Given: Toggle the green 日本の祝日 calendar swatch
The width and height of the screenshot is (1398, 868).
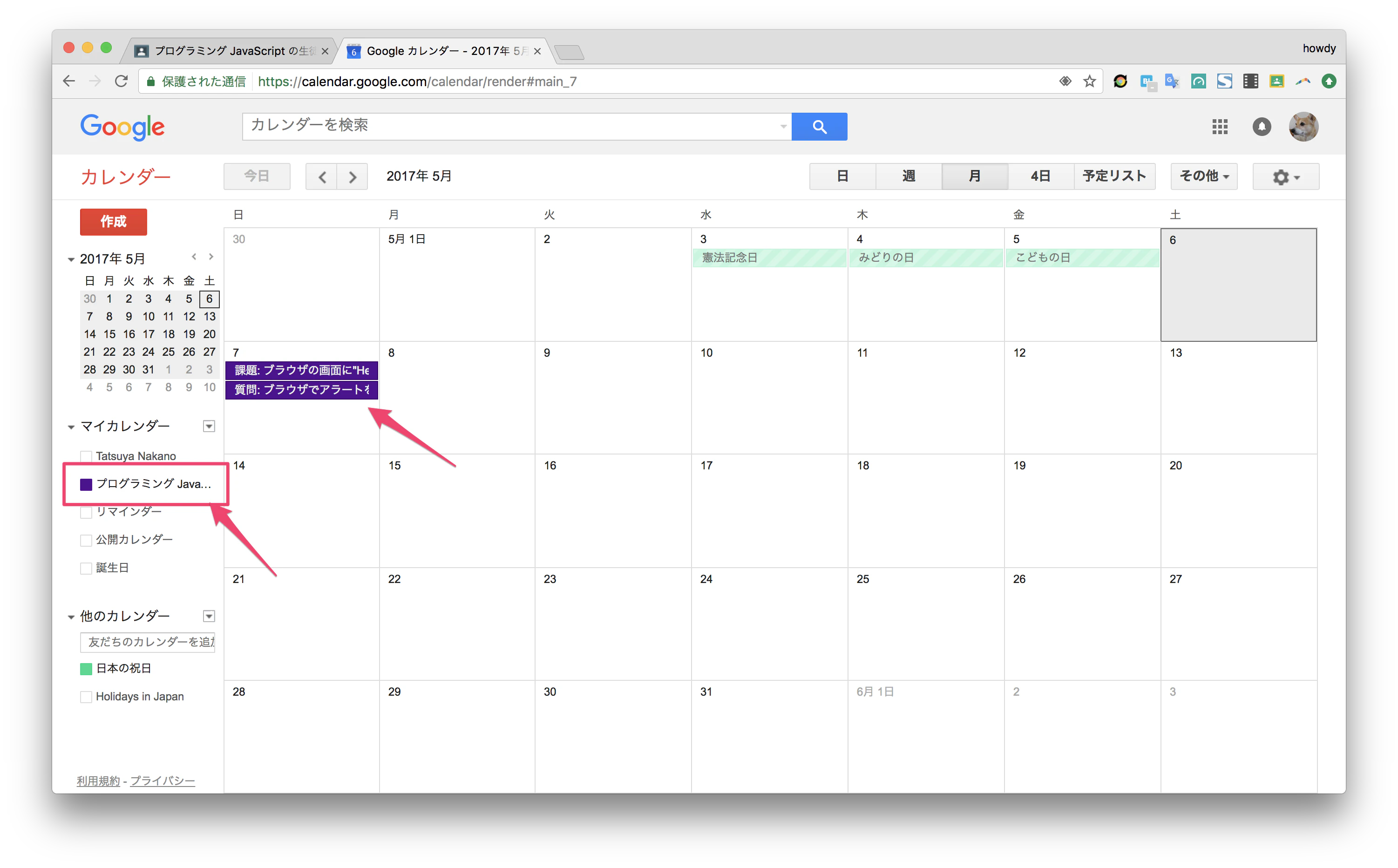Looking at the screenshot, I should pos(86,669).
